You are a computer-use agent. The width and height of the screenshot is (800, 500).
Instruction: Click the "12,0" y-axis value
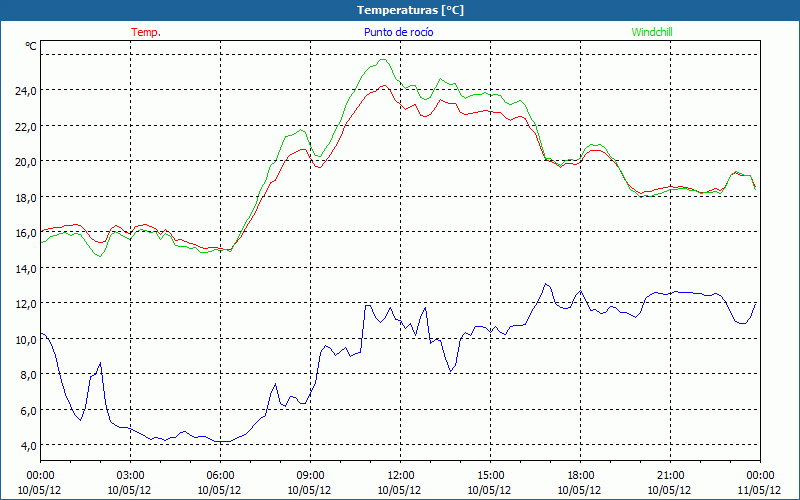pos(26,304)
